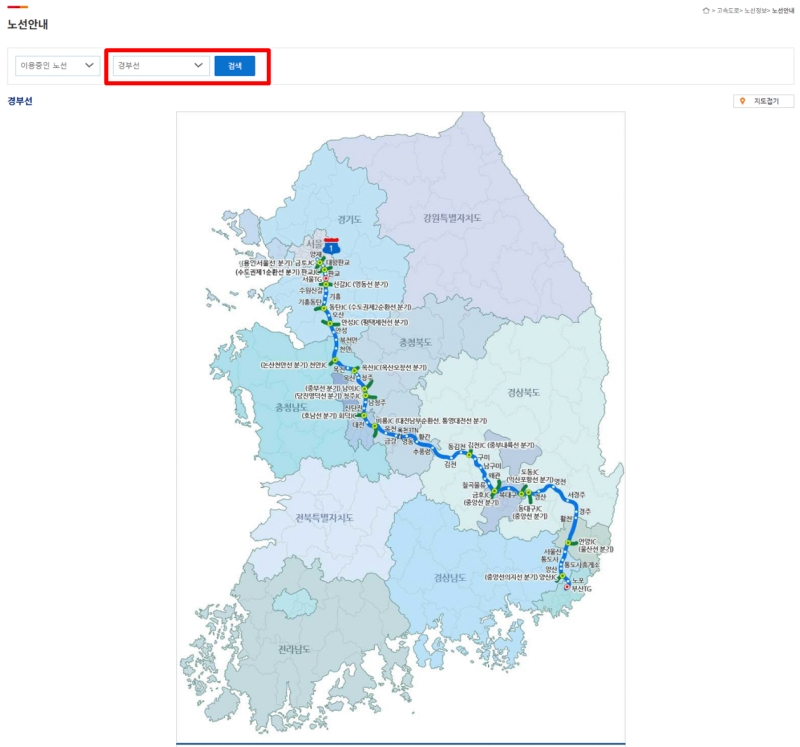Select the 천안JC junction marker
Viewport: 800px width, 747px height.
click(335, 360)
